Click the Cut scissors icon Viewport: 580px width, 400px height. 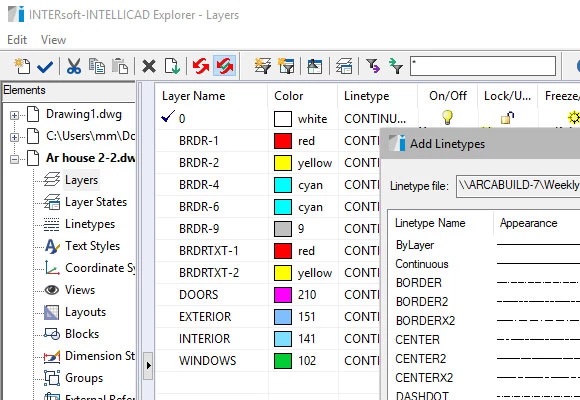coord(74,67)
